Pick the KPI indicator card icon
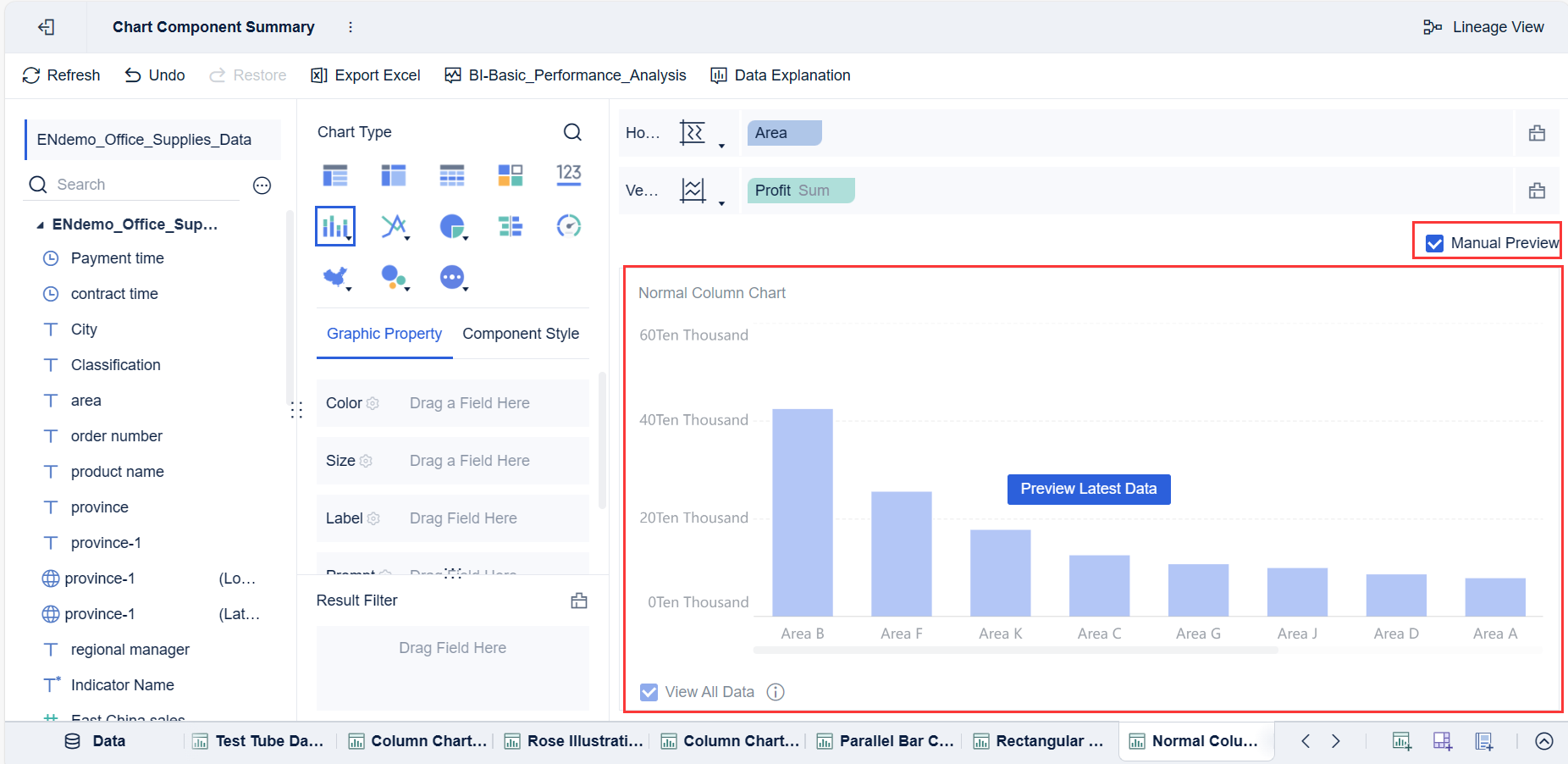Screen dimensions: 1568x764 pos(569,174)
